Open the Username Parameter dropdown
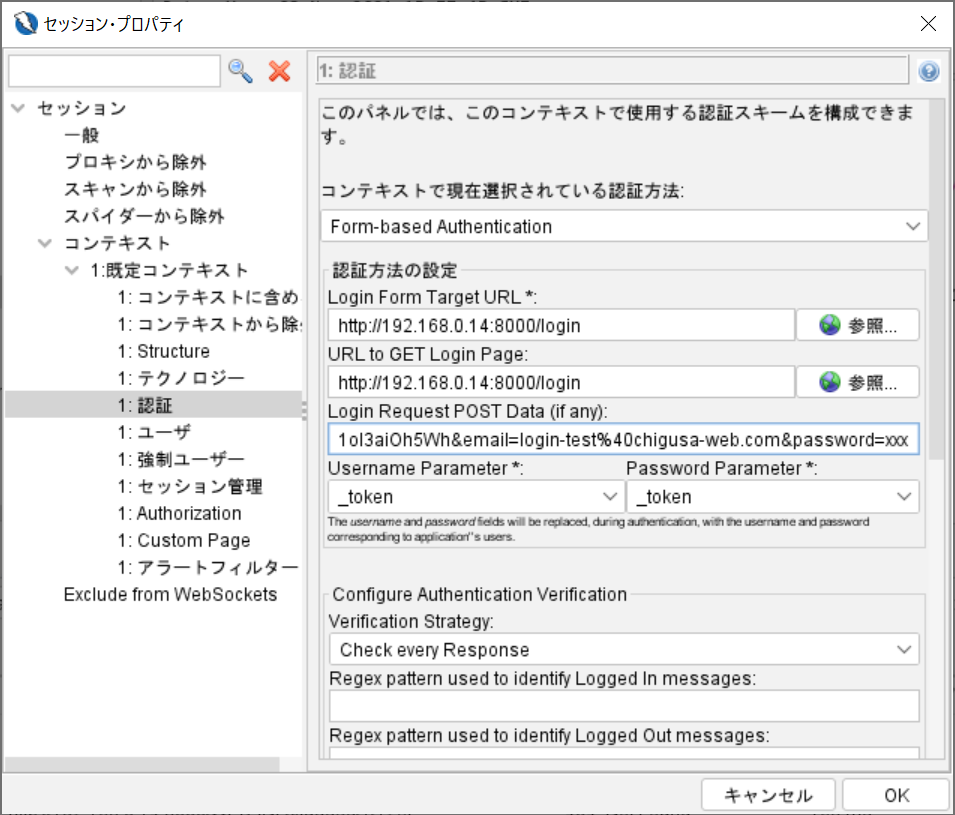 [x=476, y=497]
